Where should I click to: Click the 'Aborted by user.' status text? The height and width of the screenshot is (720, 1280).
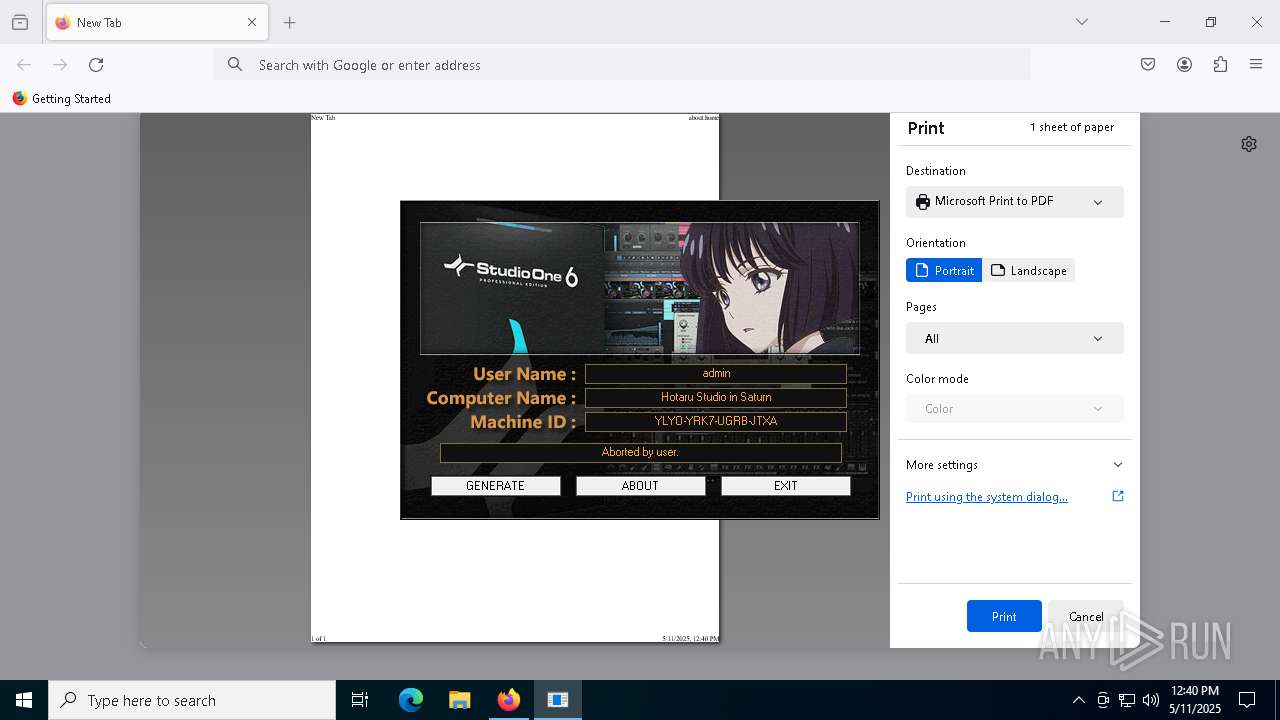point(640,453)
